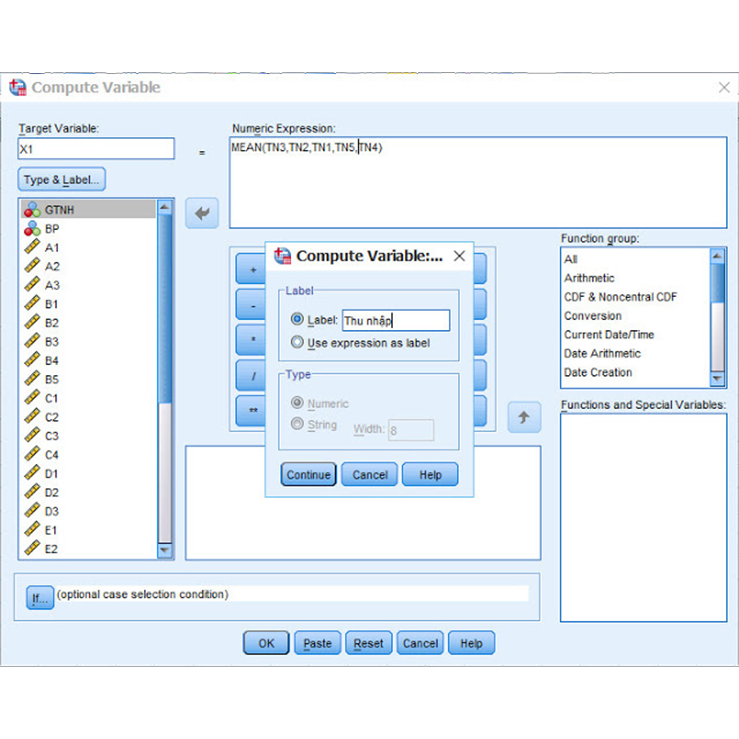Select the Numeric type radio button
The height and width of the screenshot is (739, 739).
tap(297, 402)
